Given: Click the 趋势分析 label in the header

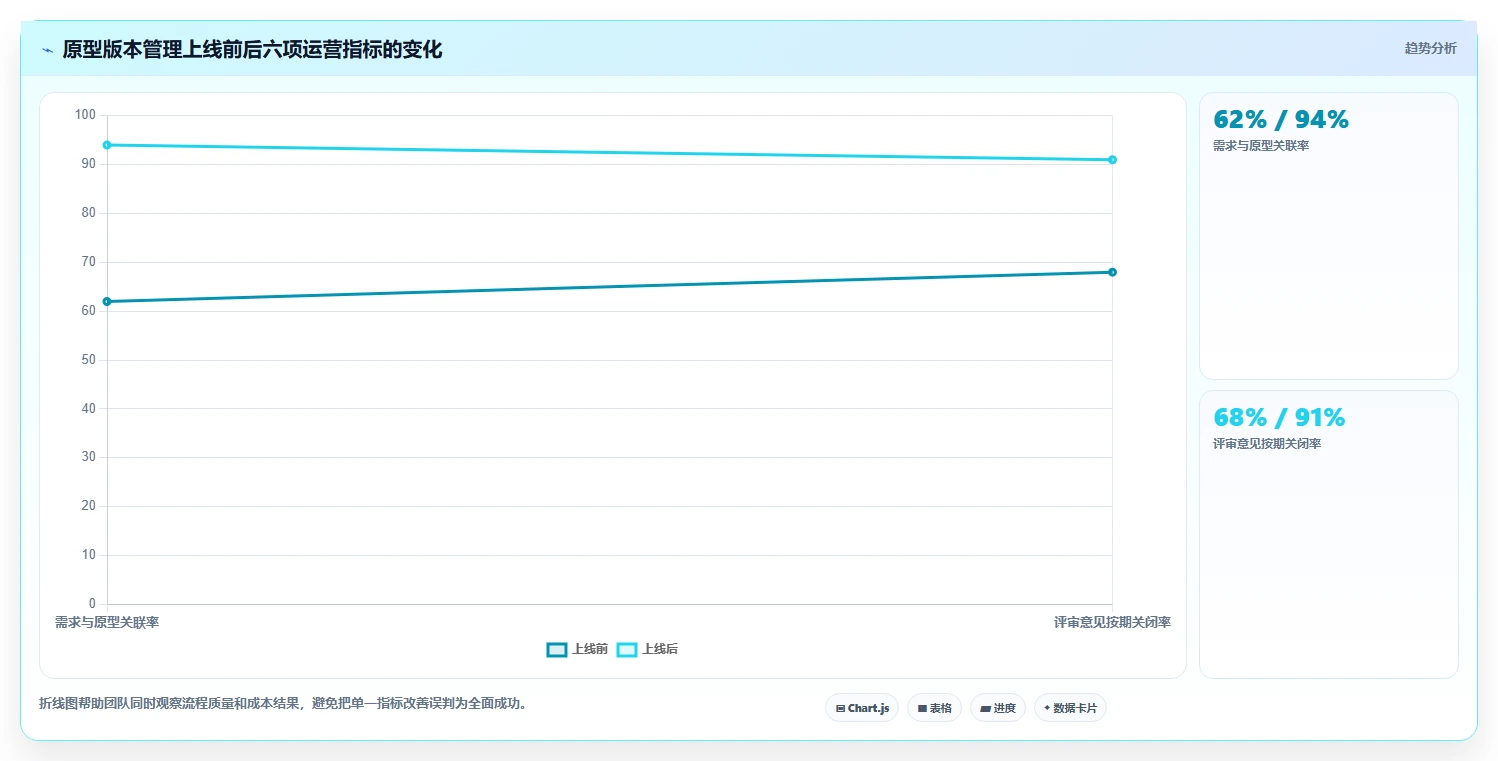Looking at the screenshot, I should pyautogui.click(x=1430, y=48).
